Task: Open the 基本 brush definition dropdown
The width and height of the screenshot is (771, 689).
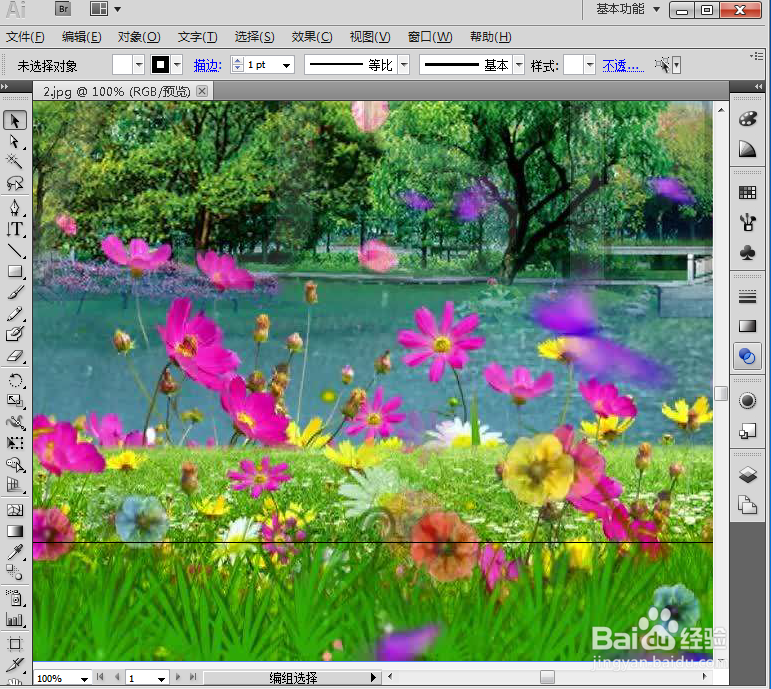Action: (519, 64)
